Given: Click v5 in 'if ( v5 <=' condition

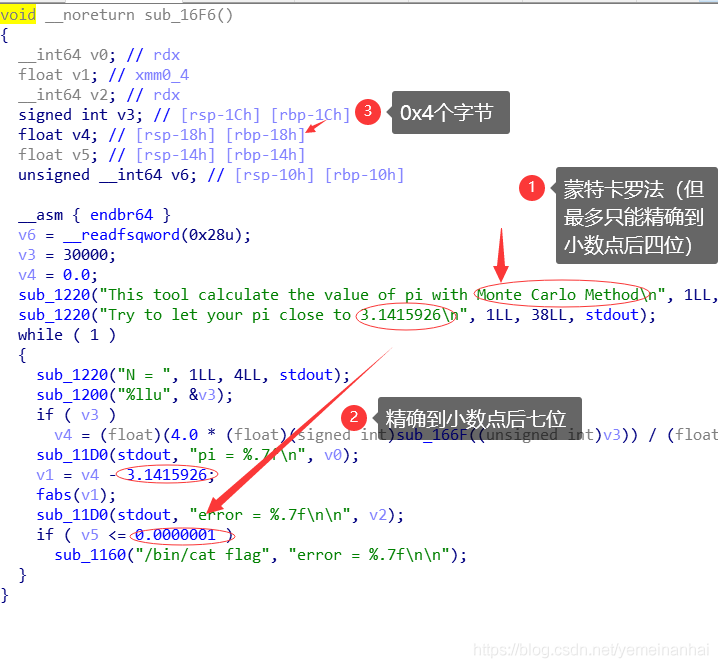Looking at the screenshot, I should click(90, 535).
